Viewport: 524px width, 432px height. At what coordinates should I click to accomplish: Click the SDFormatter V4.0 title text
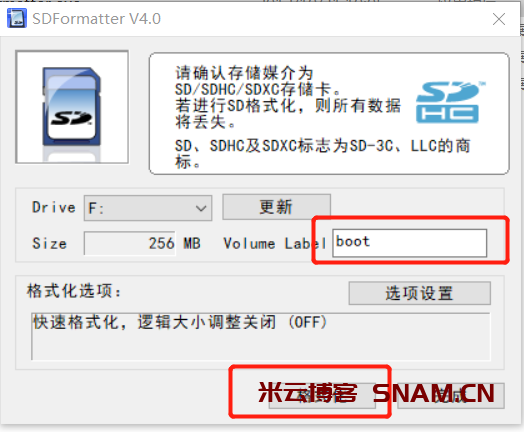[96, 19]
